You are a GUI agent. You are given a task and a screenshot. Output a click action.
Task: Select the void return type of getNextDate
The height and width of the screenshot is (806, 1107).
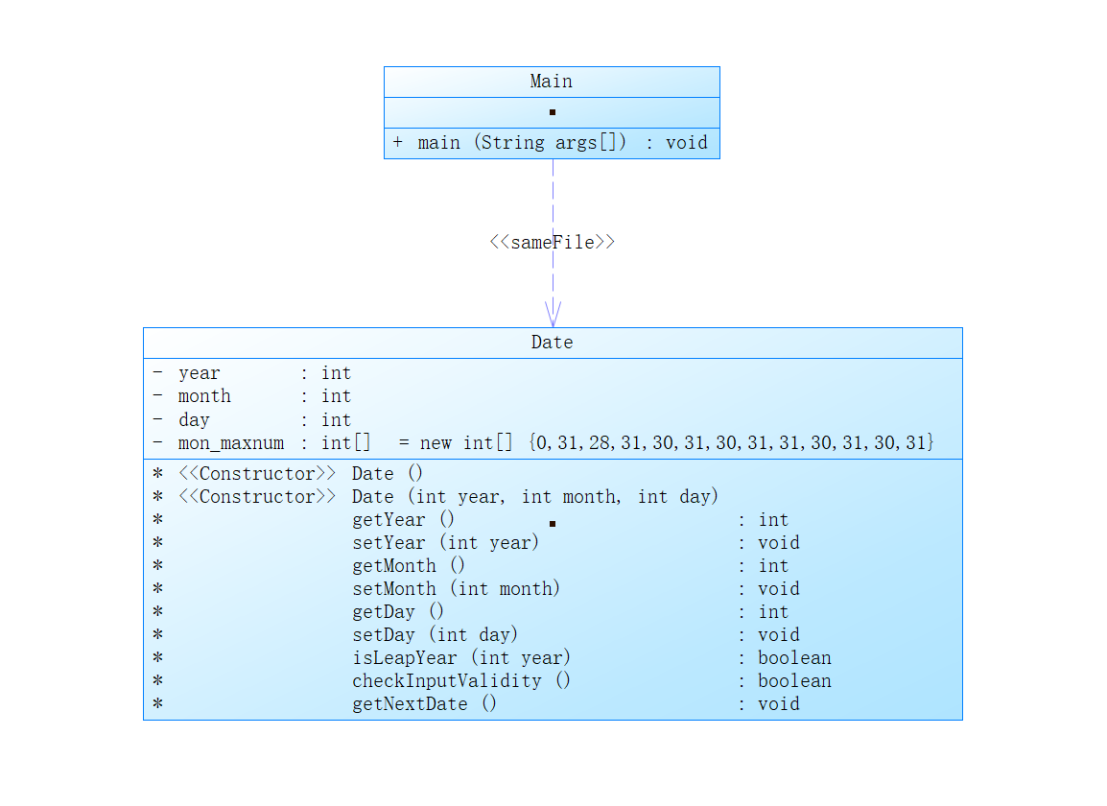tap(779, 704)
